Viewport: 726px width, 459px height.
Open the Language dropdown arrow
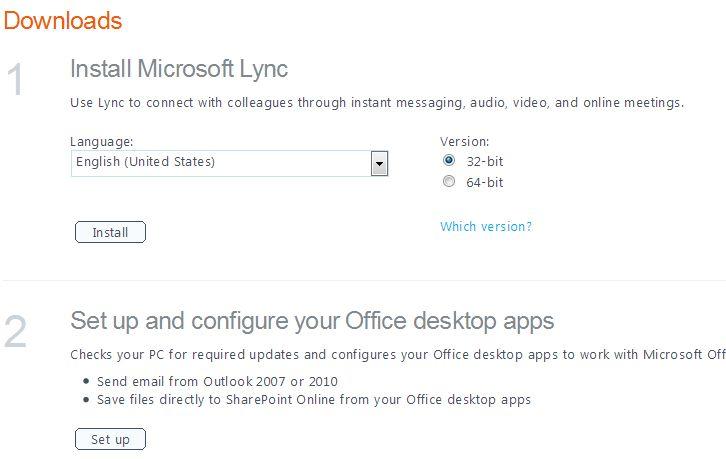click(x=379, y=163)
